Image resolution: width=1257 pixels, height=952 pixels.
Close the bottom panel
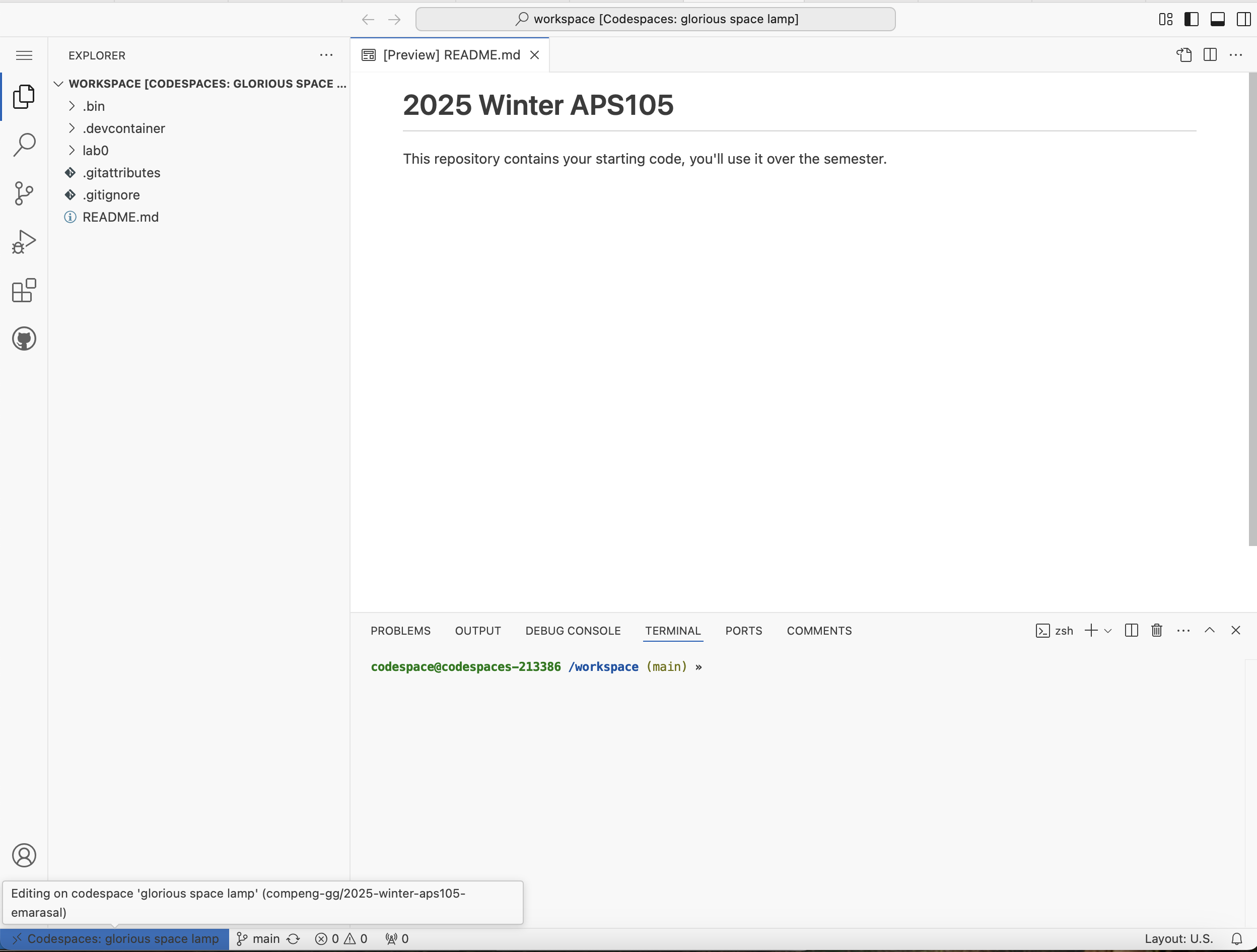point(1236,630)
